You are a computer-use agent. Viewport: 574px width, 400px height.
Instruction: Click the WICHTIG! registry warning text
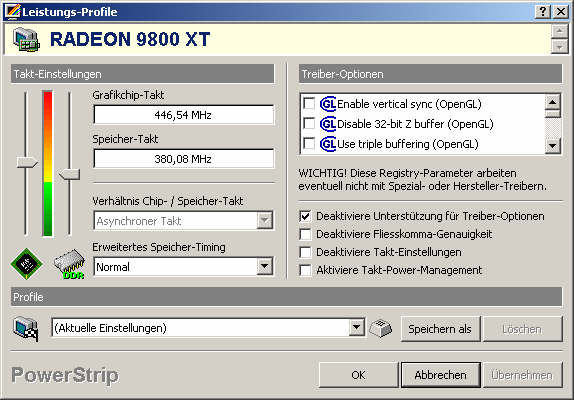tap(422, 180)
